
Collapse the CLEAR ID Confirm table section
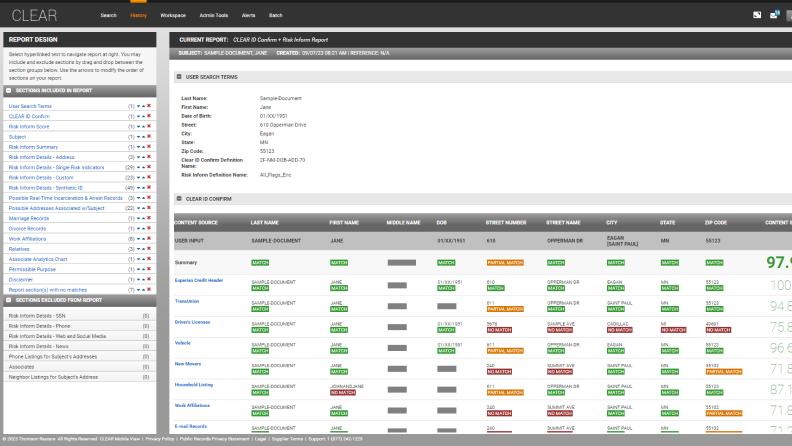[178, 198]
